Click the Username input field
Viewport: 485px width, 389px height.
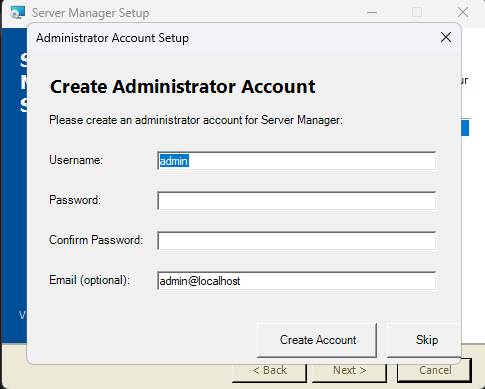(296, 161)
